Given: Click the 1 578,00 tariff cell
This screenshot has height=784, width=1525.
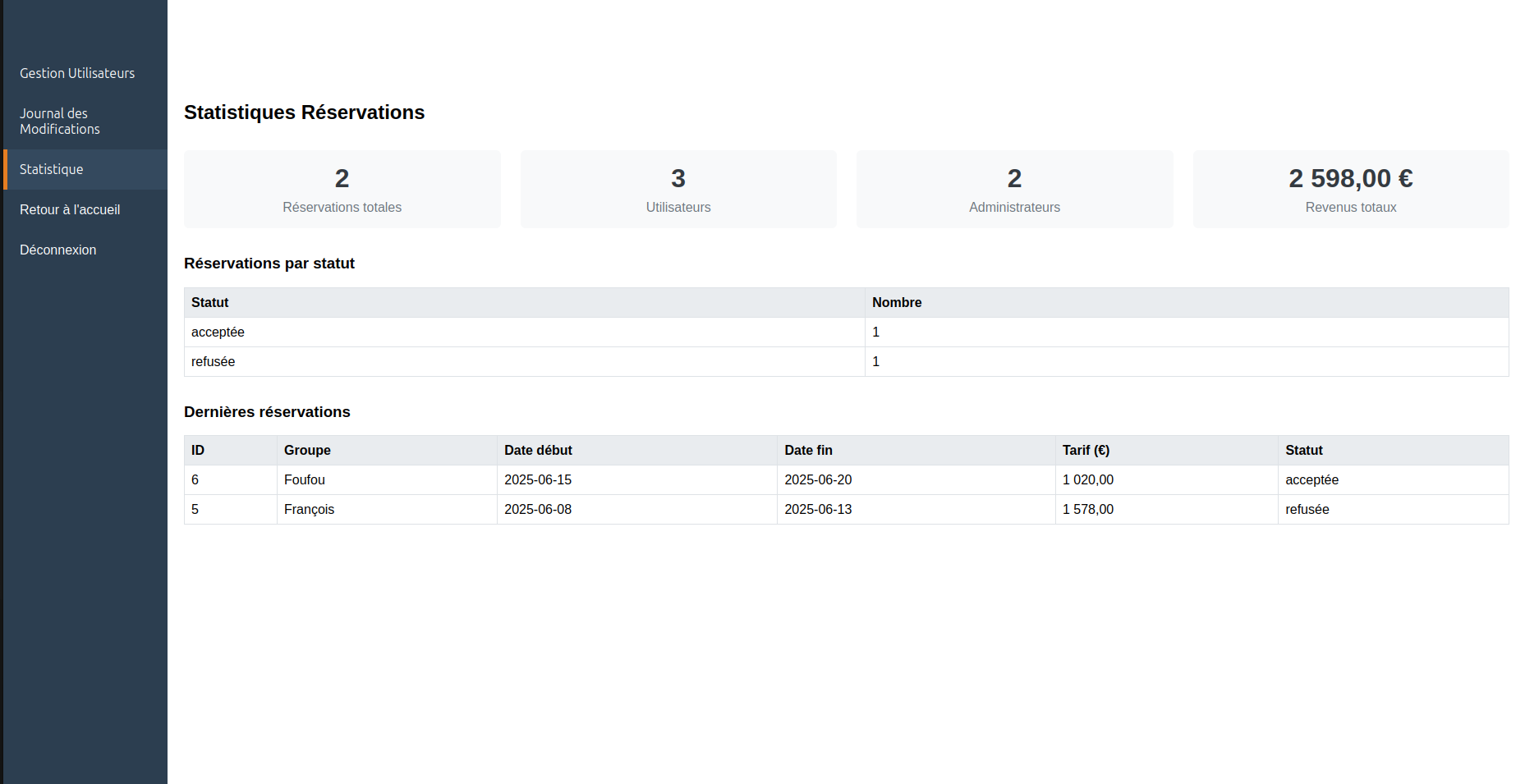Looking at the screenshot, I should [1088, 509].
